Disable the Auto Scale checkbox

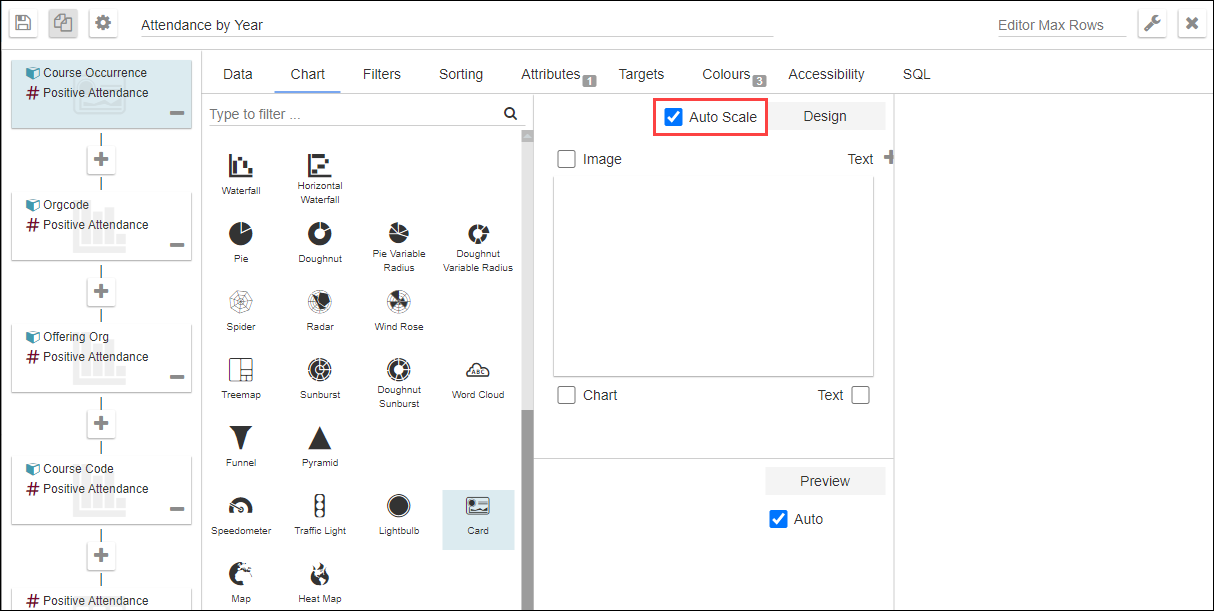tap(673, 116)
